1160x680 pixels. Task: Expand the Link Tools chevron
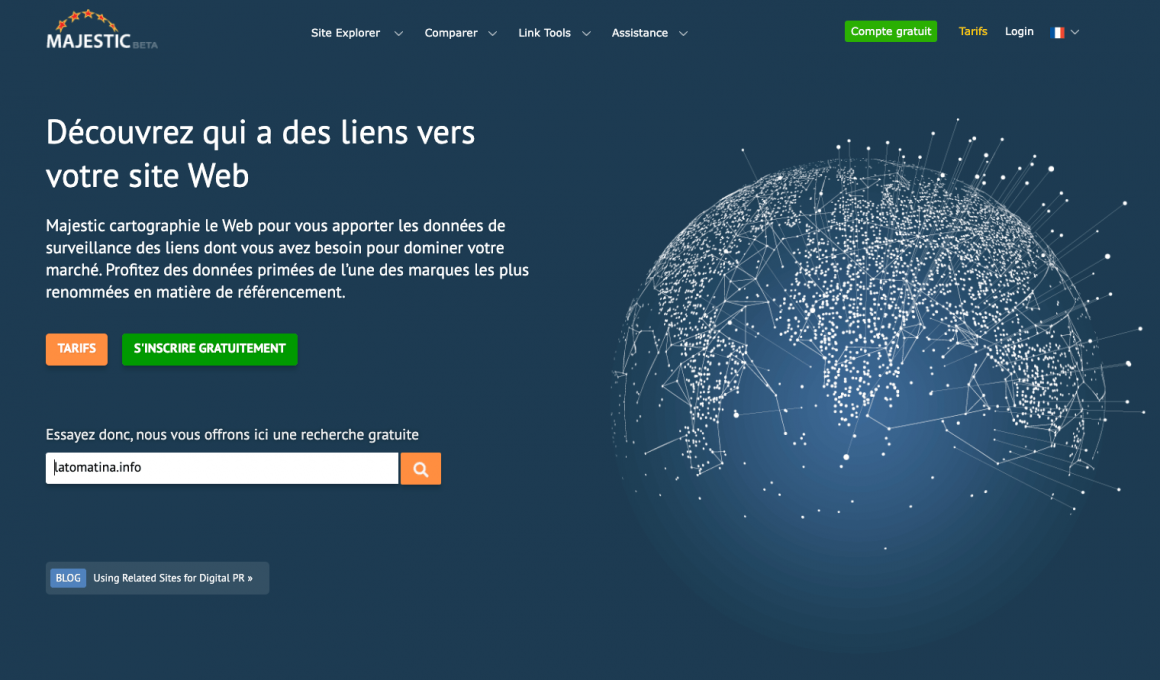click(587, 33)
